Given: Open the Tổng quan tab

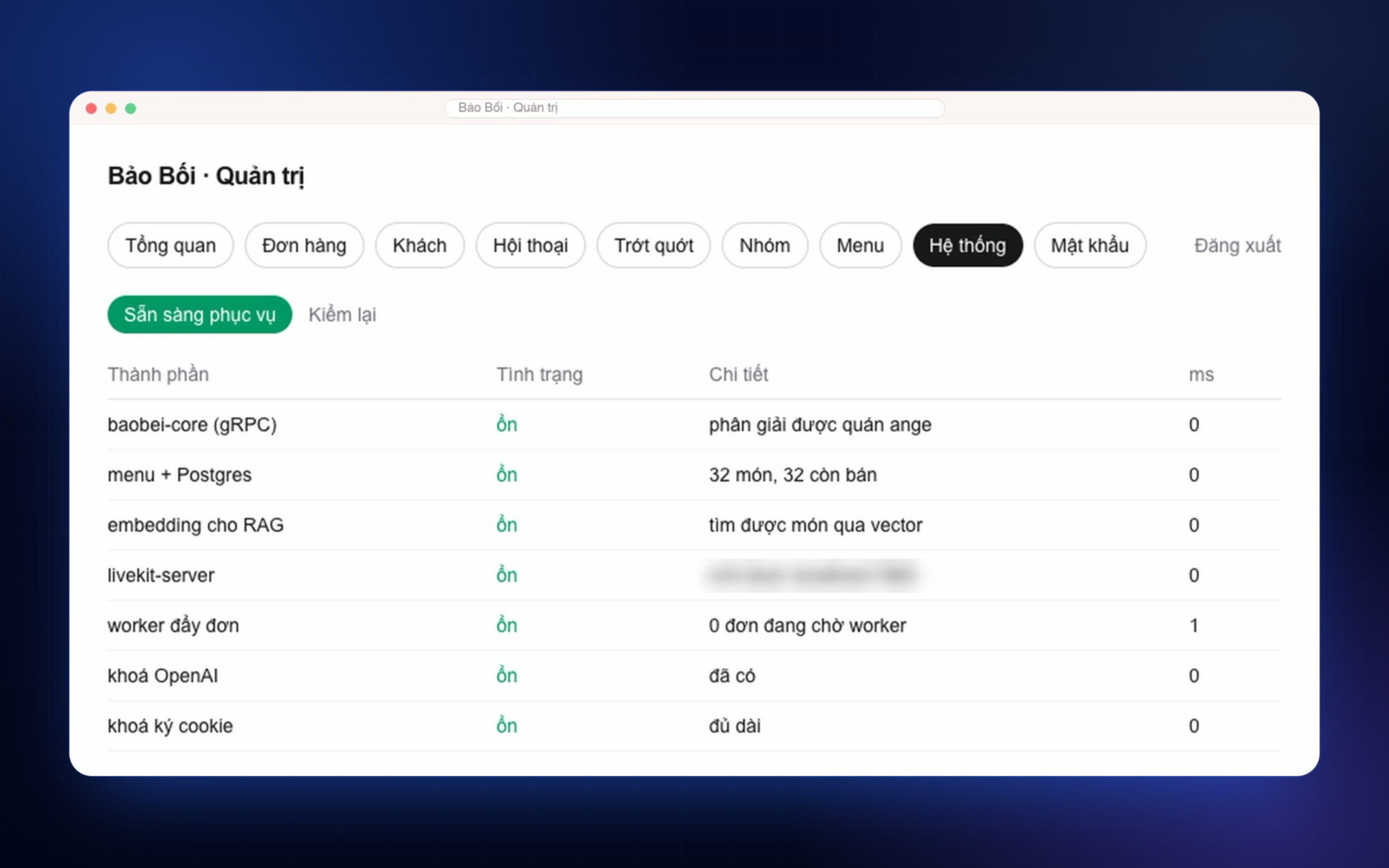Looking at the screenshot, I should click(171, 245).
